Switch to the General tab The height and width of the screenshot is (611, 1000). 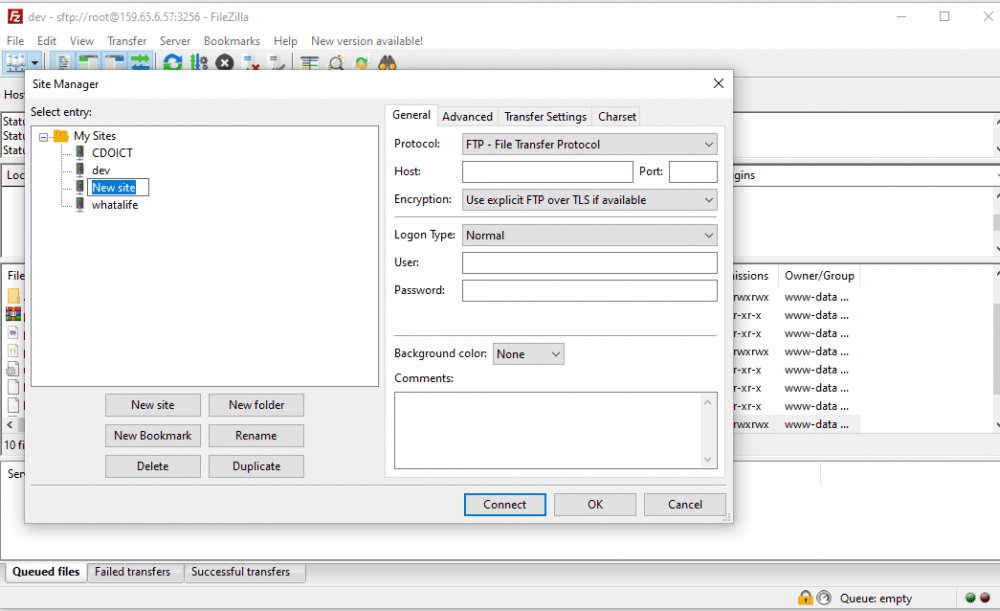coord(411,115)
